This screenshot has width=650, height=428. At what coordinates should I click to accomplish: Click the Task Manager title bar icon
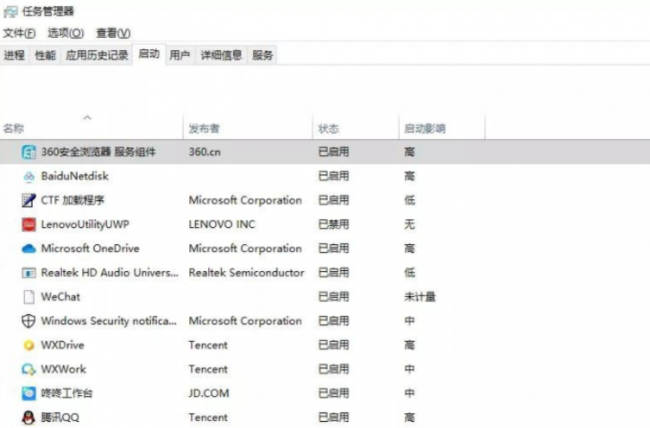click(10, 11)
